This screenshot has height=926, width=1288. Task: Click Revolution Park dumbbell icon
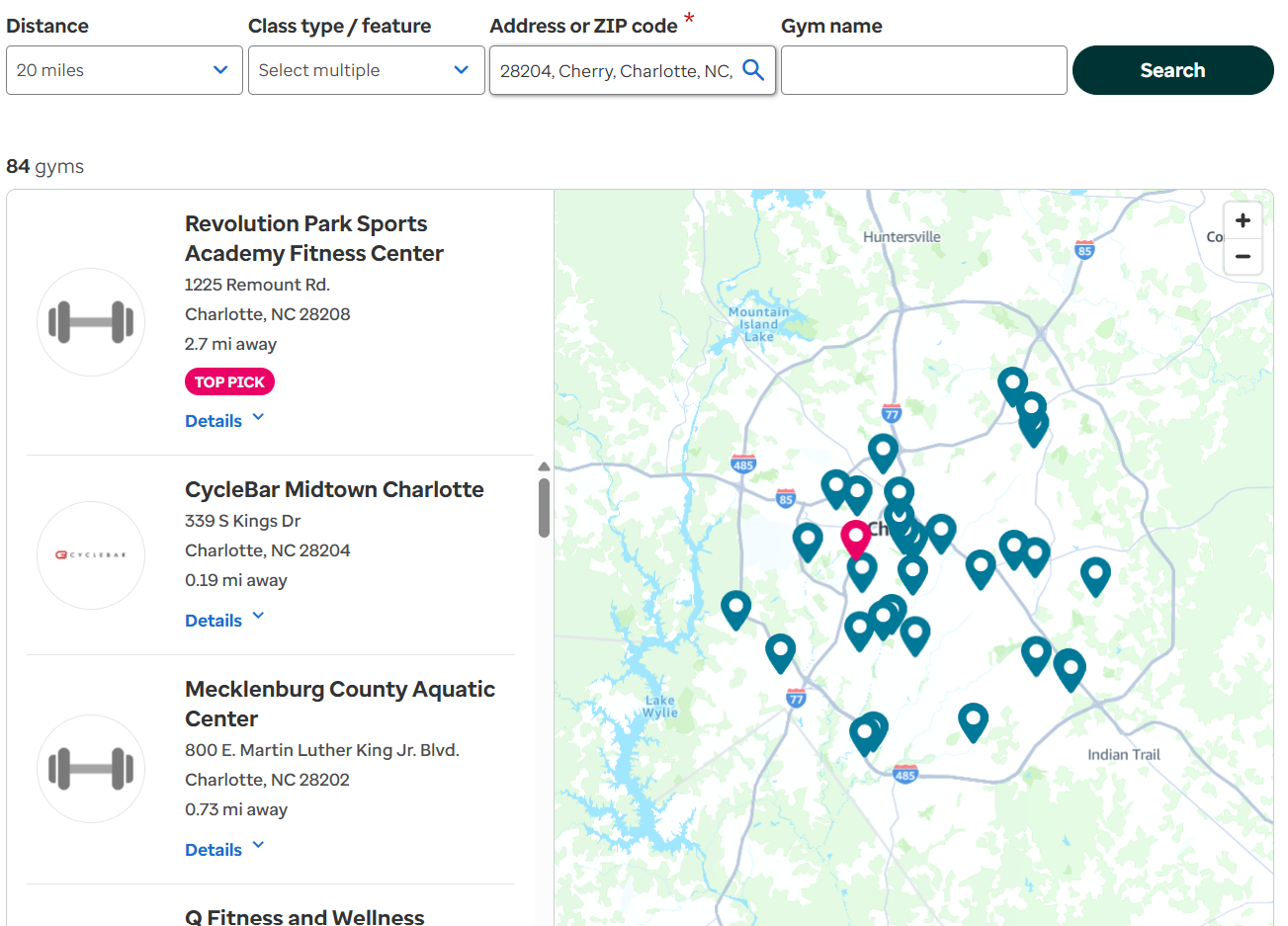[x=91, y=322]
